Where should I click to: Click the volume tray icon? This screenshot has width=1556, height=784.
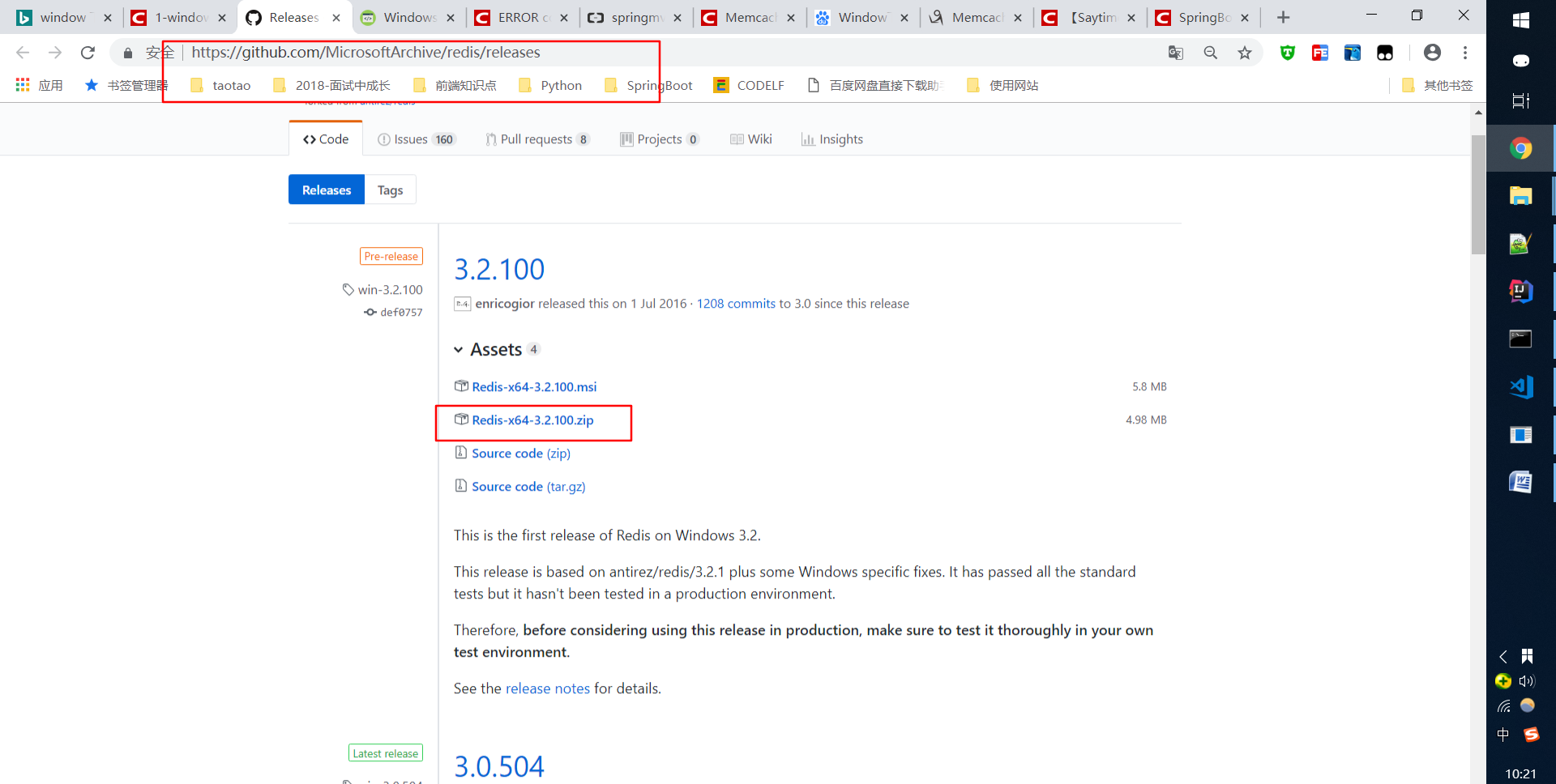click(1528, 681)
